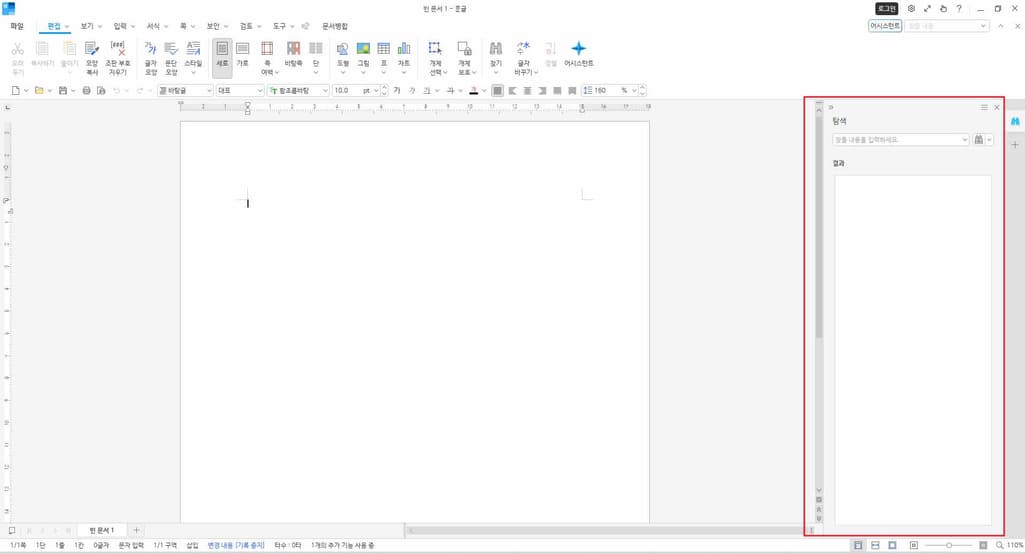Switch to the 입력 menu tab
This screenshot has width=1025, height=554.
coord(120,26)
